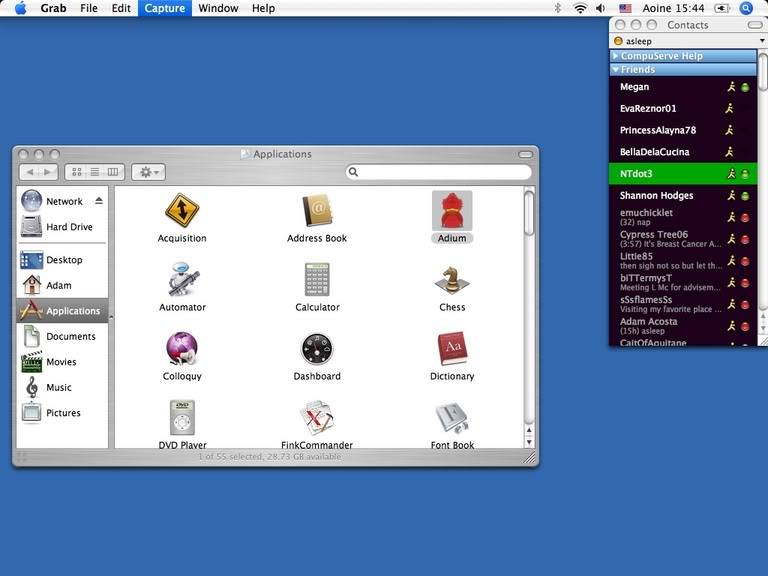Open the Acquisition application icon
This screenshot has width=768, height=576.
(x=182, y=211)
